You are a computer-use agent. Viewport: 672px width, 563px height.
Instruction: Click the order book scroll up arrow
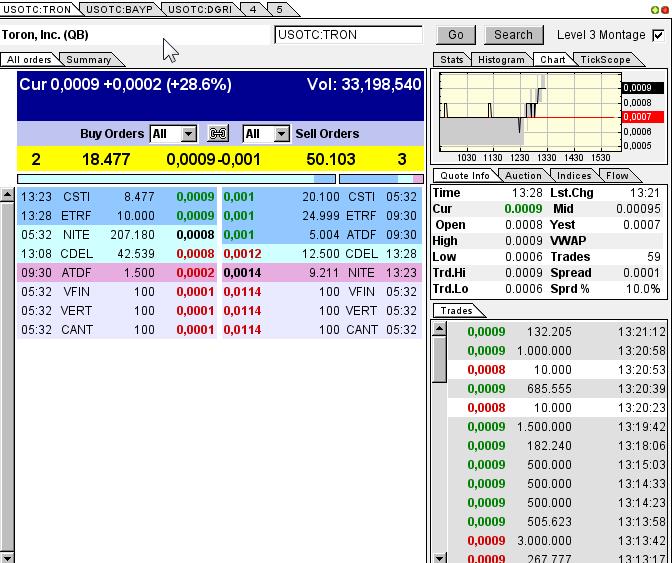coord(7,195)
